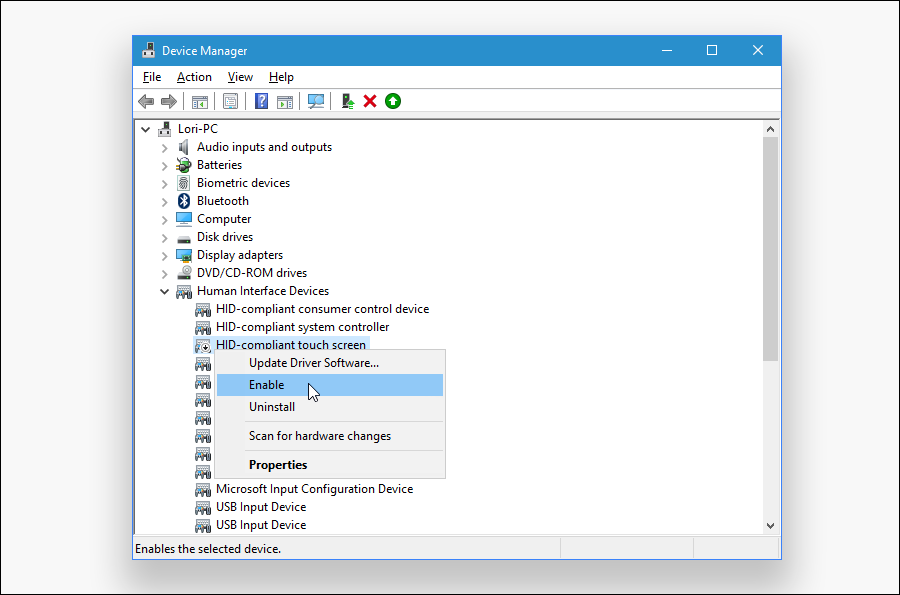Click the DVD/CD-ROM drives disc icon
900x595 pixels.
(184, 273)
